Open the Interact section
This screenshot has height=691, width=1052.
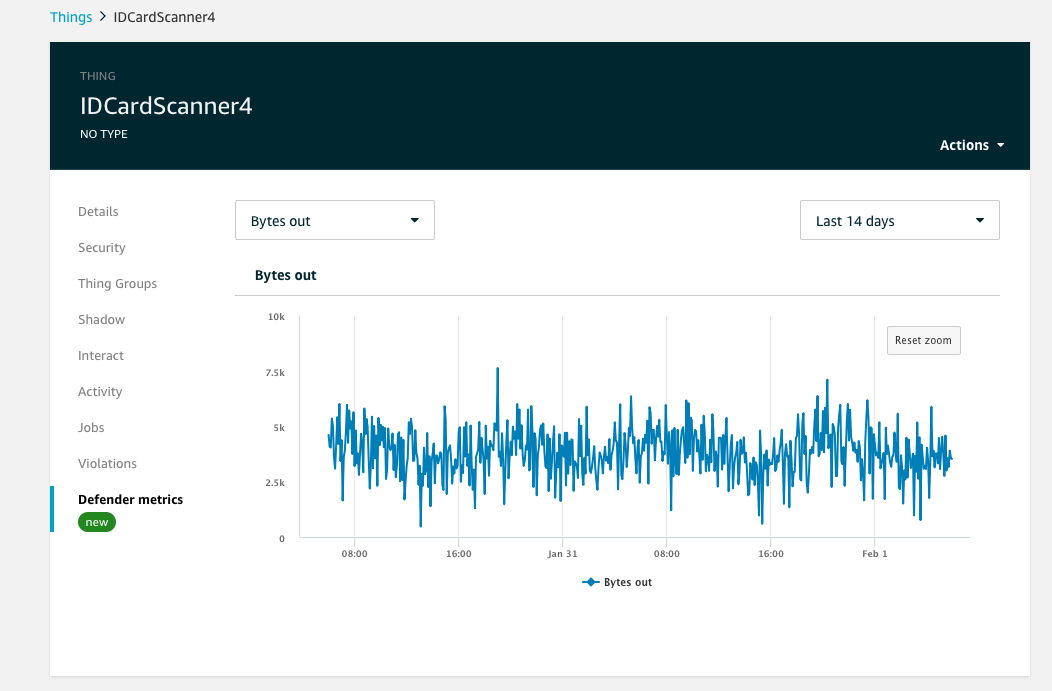pyautogui.click(x=101, y=356)
